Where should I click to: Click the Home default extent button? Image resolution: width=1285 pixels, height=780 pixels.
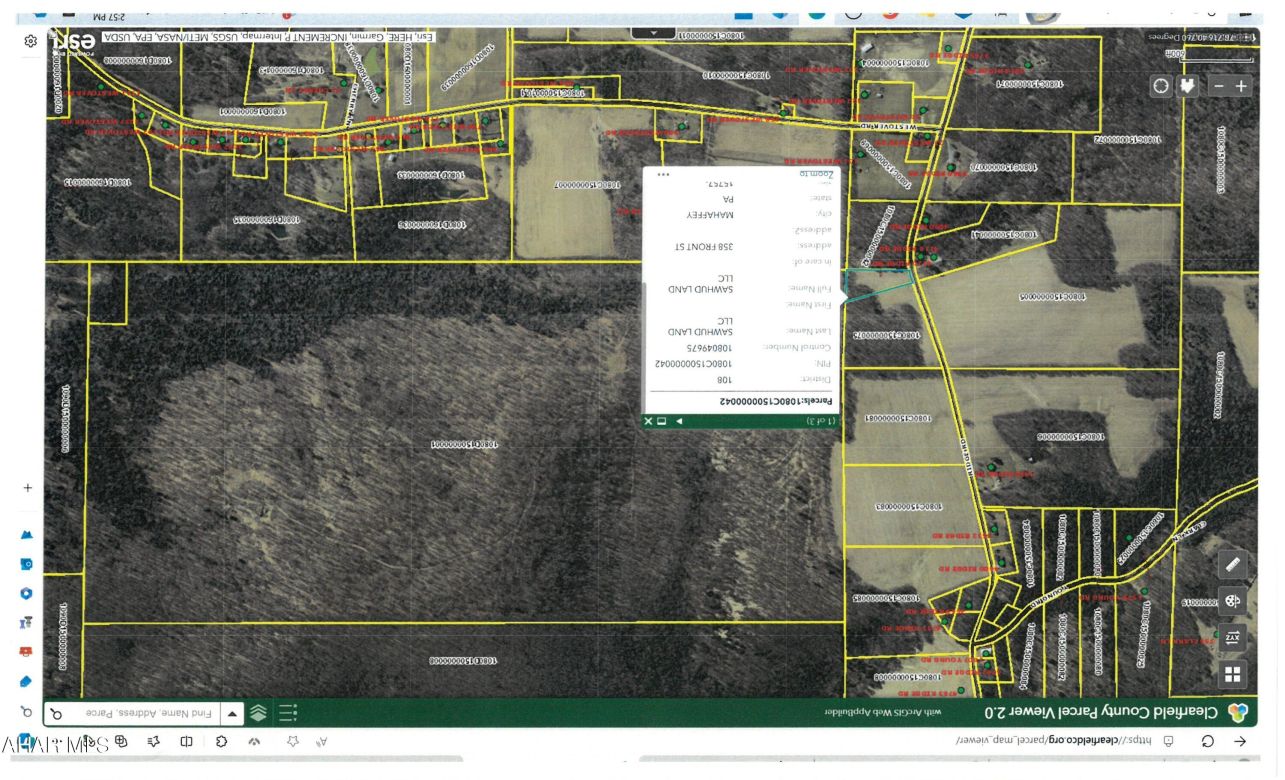tap(1188, 86)
